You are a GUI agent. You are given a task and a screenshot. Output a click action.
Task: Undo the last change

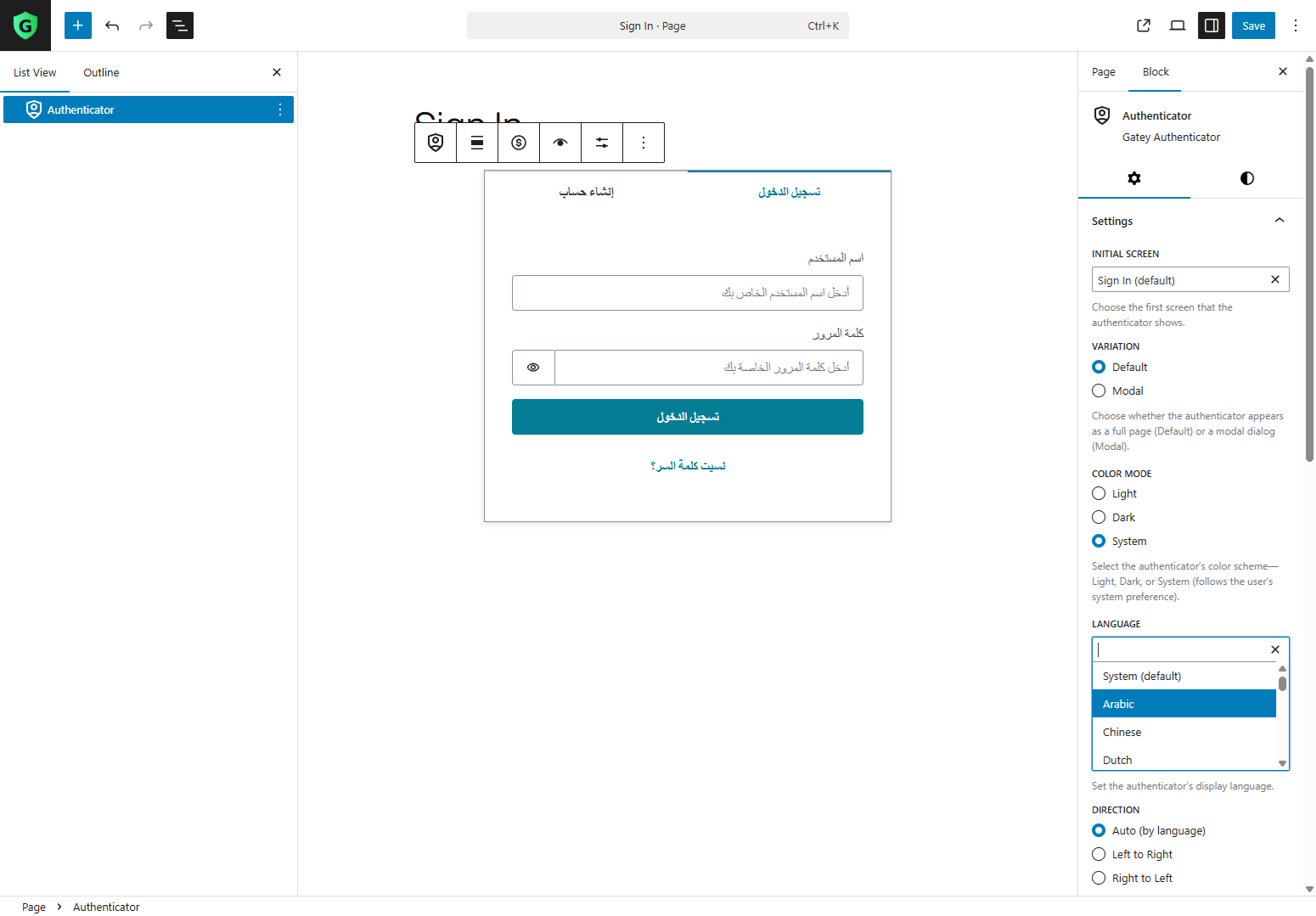(x=112, y=25)
